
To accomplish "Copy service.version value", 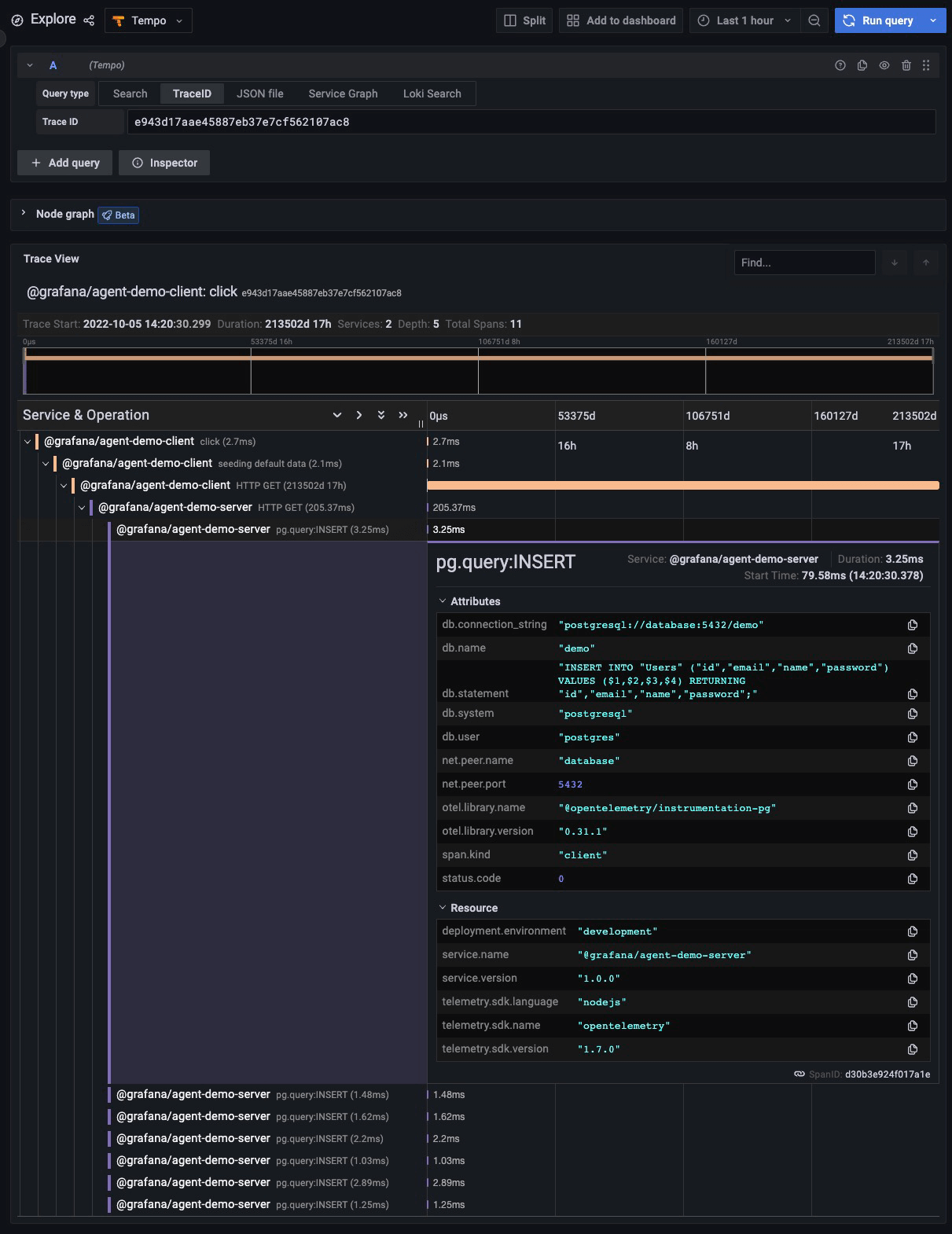I will coord(913,979).
